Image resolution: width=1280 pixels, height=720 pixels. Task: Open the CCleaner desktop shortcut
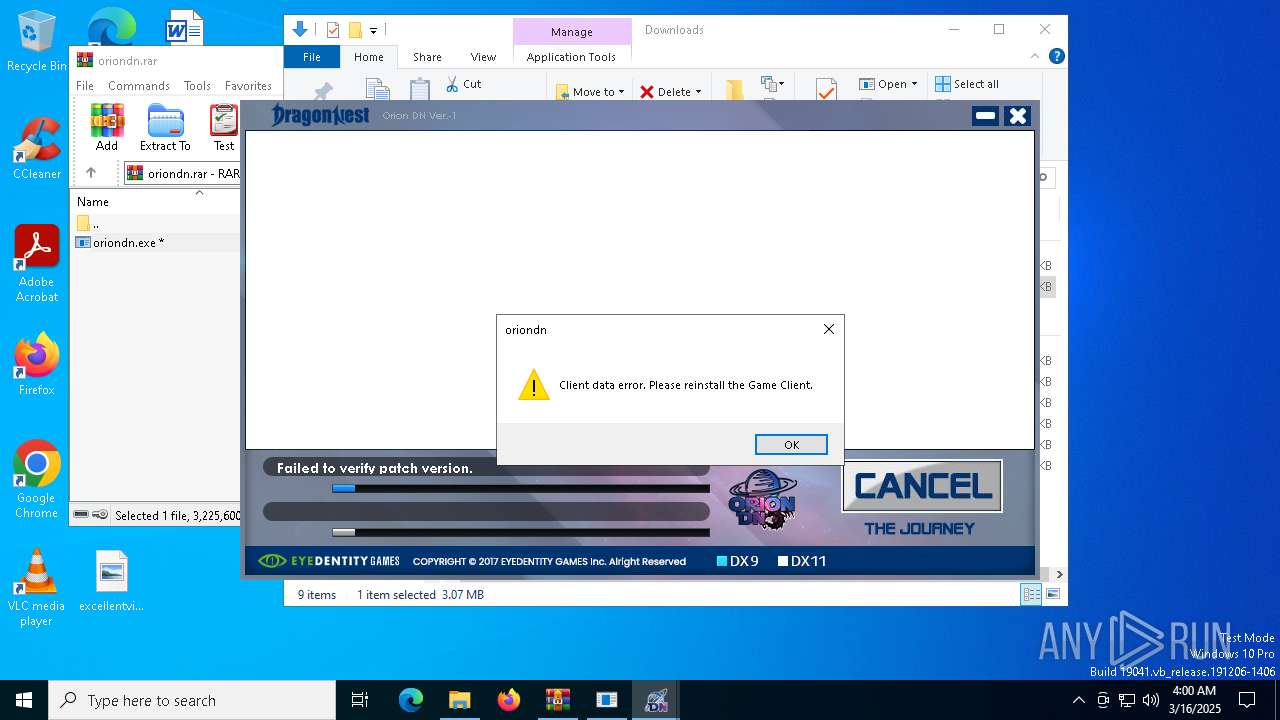[37, 150]
